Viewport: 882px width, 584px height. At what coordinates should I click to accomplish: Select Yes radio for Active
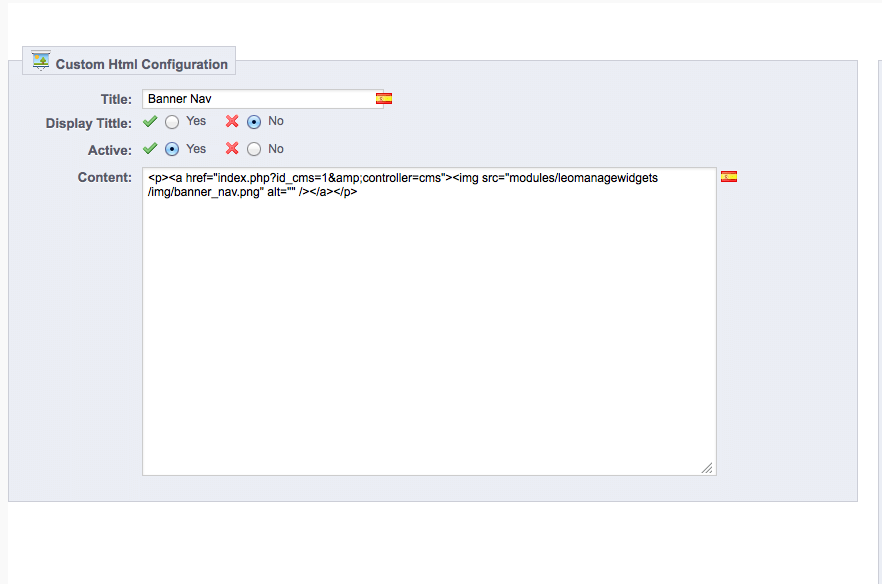tap(172, 149)
